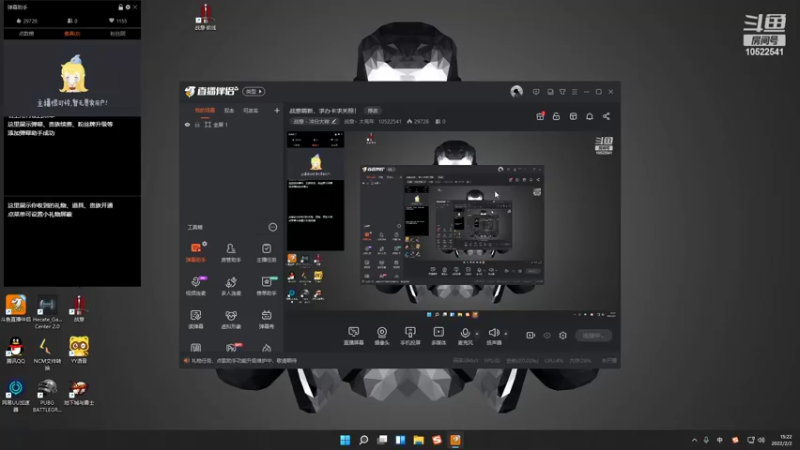Switch to the second scene tab
The width and height of the screenshot is (800, 450).
pos(229,110)
